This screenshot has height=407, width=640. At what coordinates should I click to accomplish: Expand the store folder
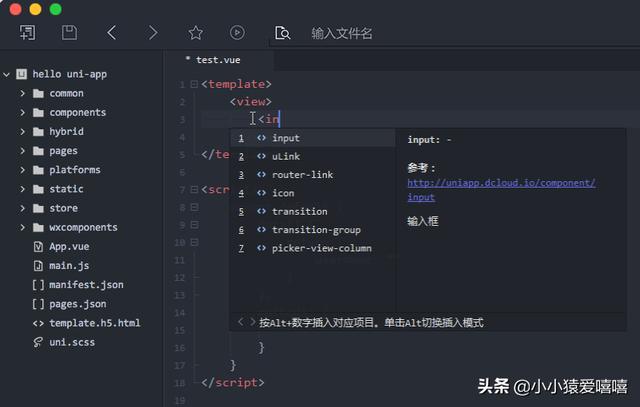pos(22,208)
